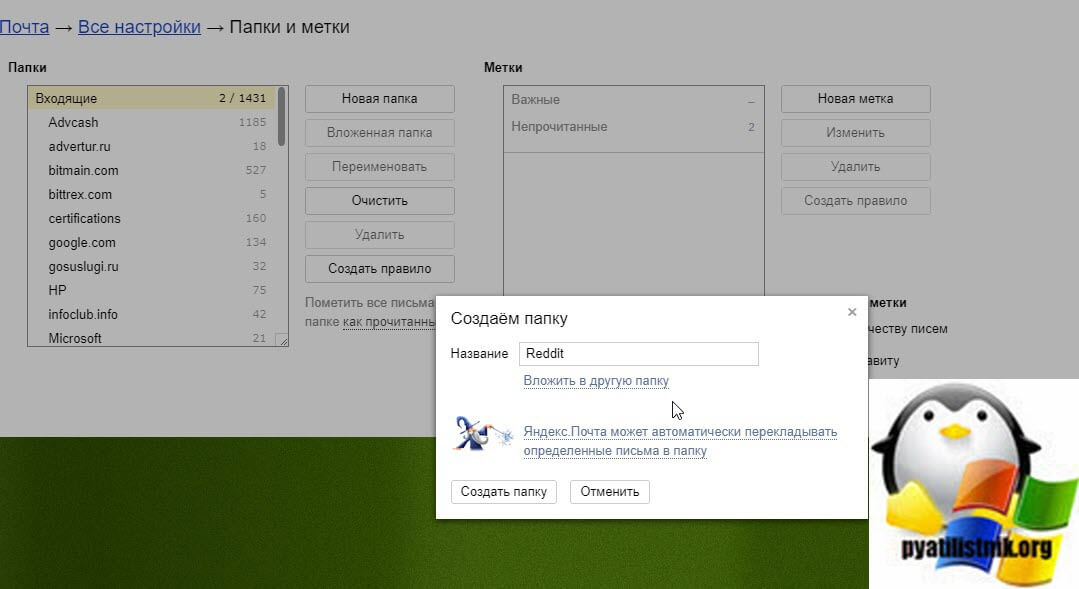Open the Все настройки breadcrumb link

tap(139, 27)
